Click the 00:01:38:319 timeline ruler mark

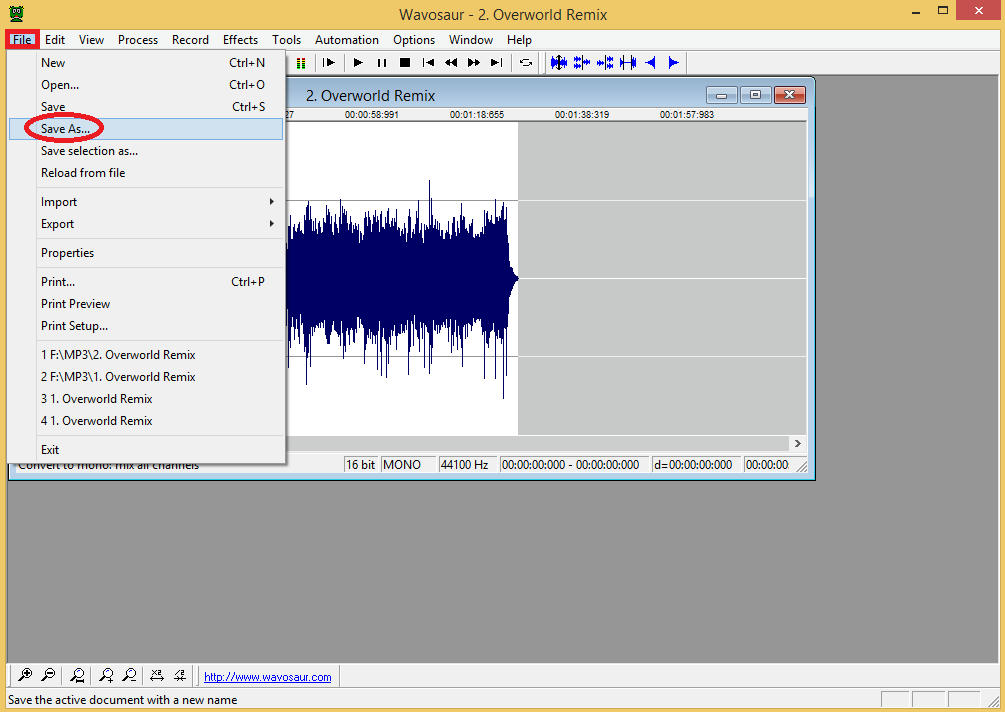(x=582, y=115)
